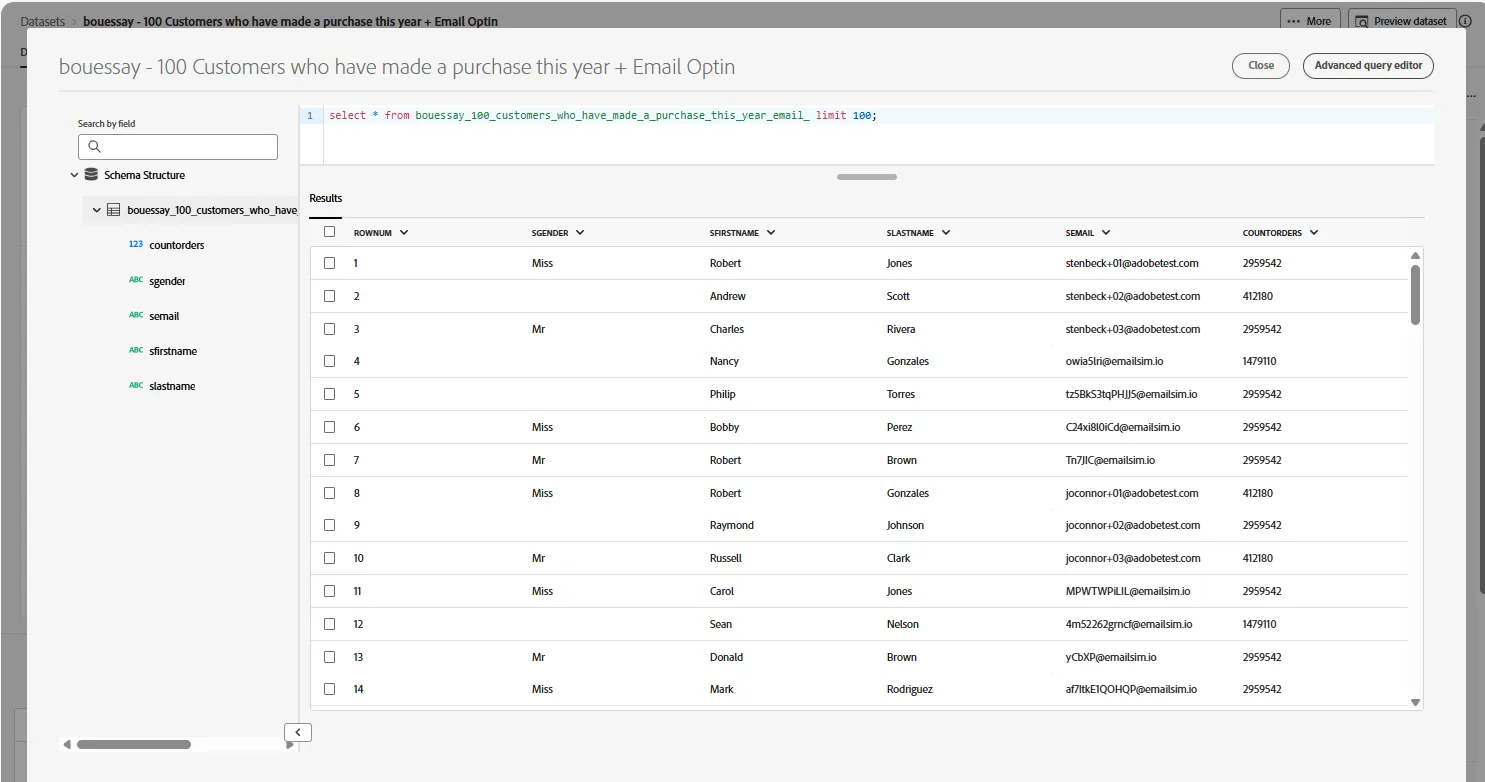Open the SEMAIL column dropdown
This screenshot has height=782, width=1485.
[1106, 233]
